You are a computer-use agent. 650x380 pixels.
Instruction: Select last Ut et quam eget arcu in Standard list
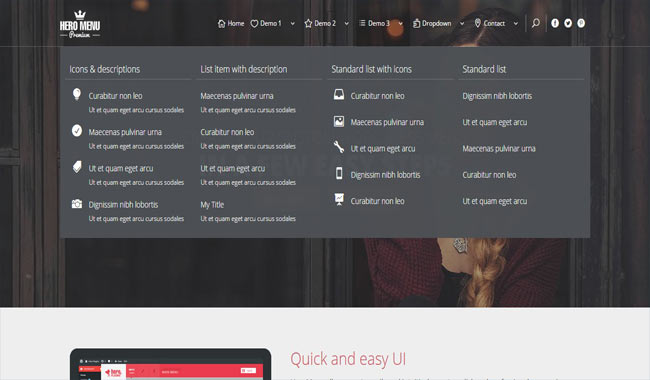pos(495,201)
